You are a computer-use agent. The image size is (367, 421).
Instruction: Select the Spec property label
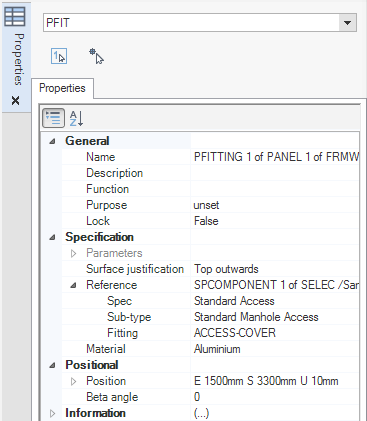pos(119,301)
